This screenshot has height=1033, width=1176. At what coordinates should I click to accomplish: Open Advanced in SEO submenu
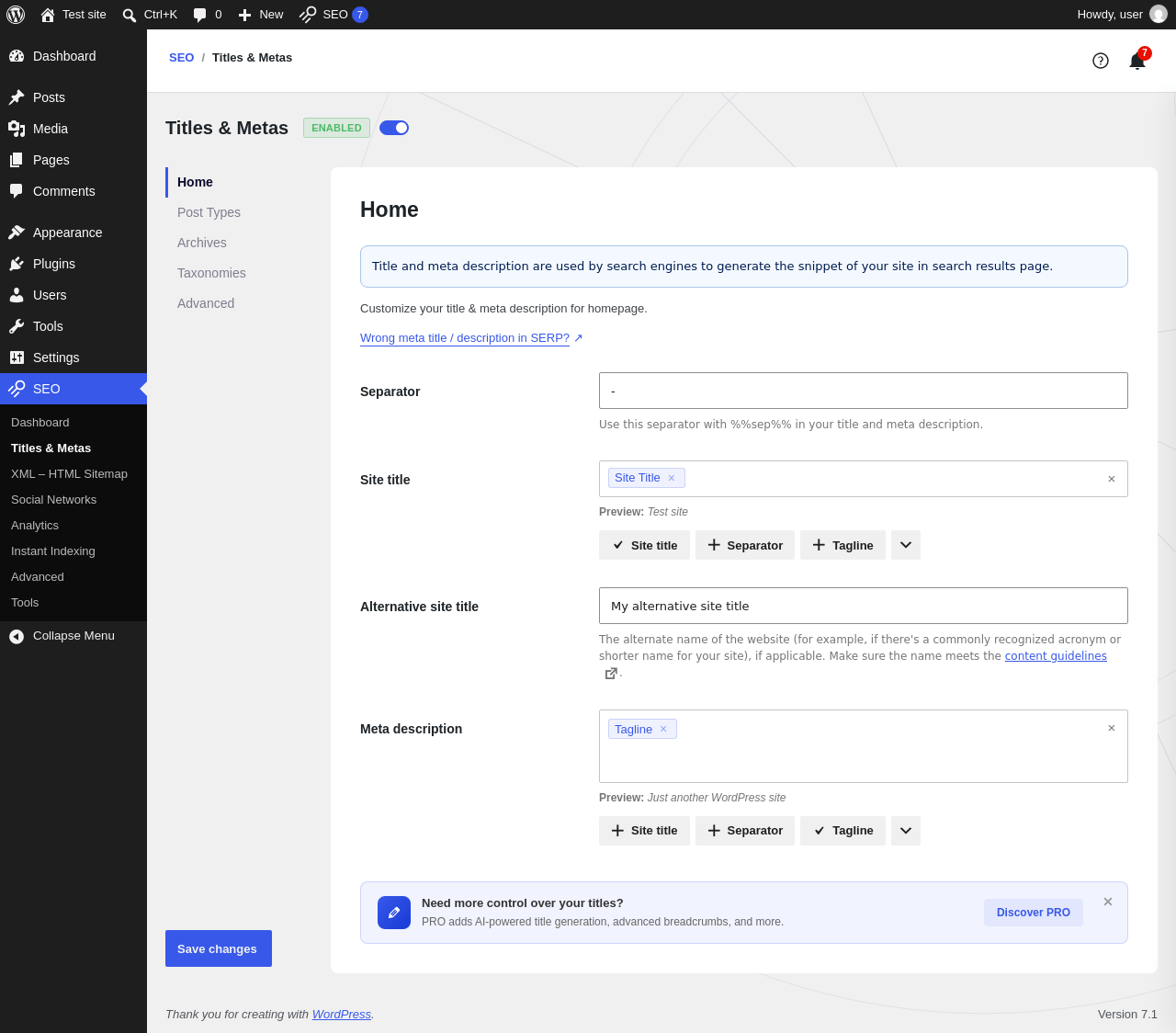tap(73, 577)
